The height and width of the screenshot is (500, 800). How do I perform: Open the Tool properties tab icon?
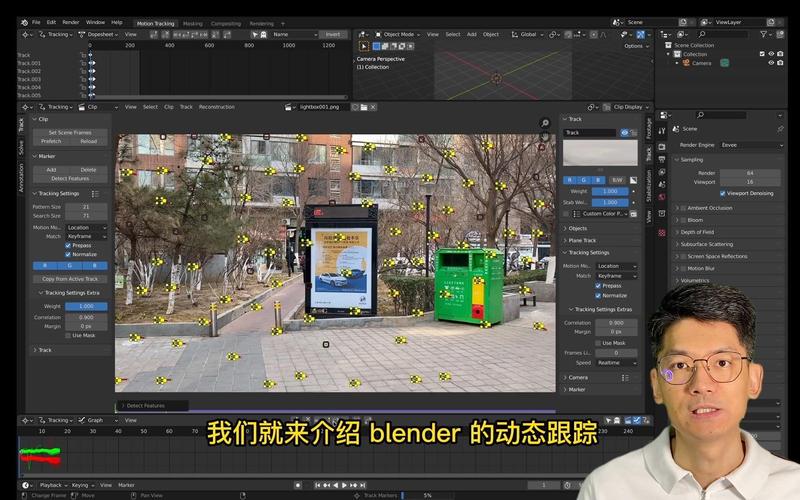tap(662, 131)
